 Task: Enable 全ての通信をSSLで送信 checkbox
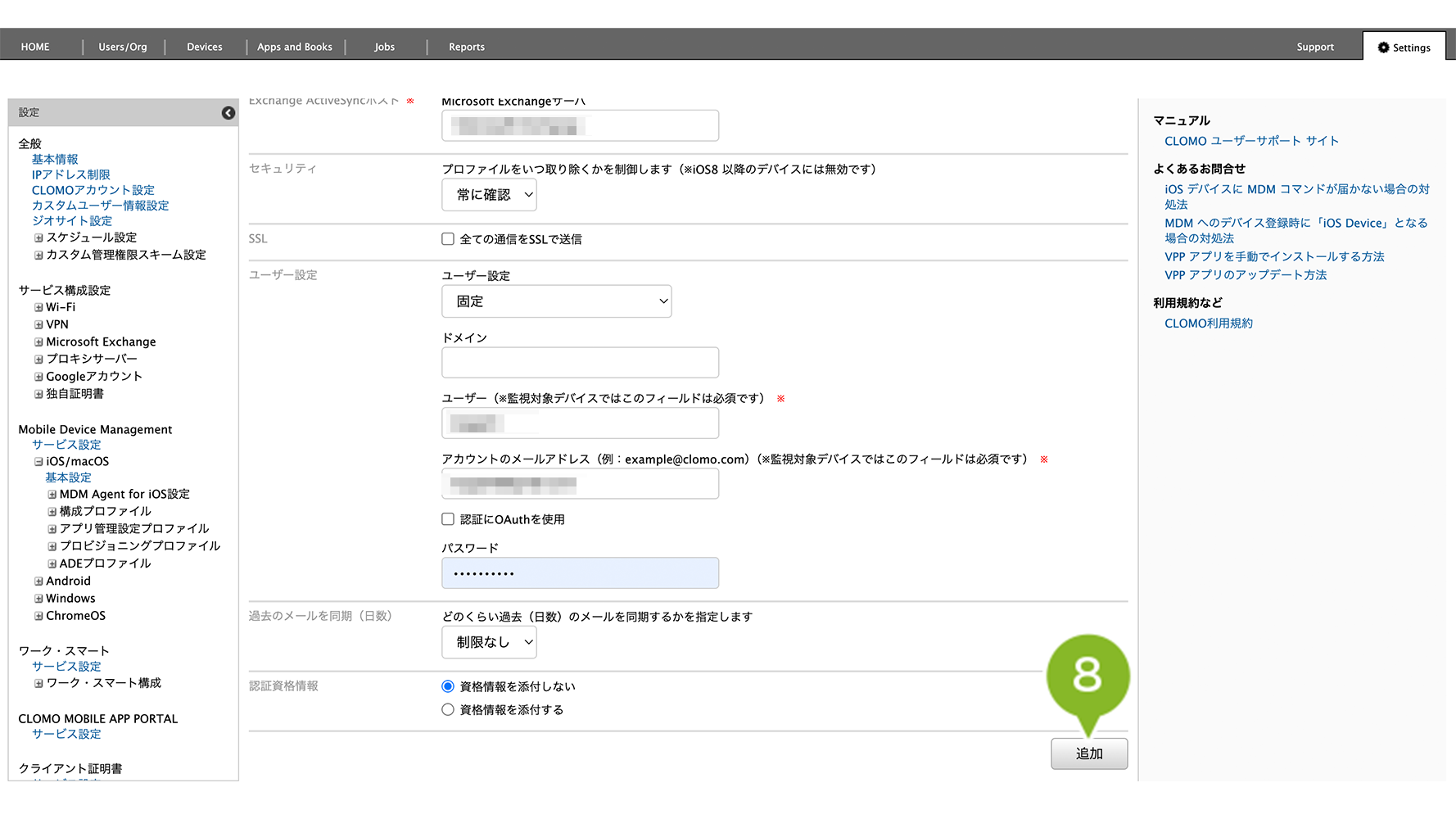click(448, 239)
